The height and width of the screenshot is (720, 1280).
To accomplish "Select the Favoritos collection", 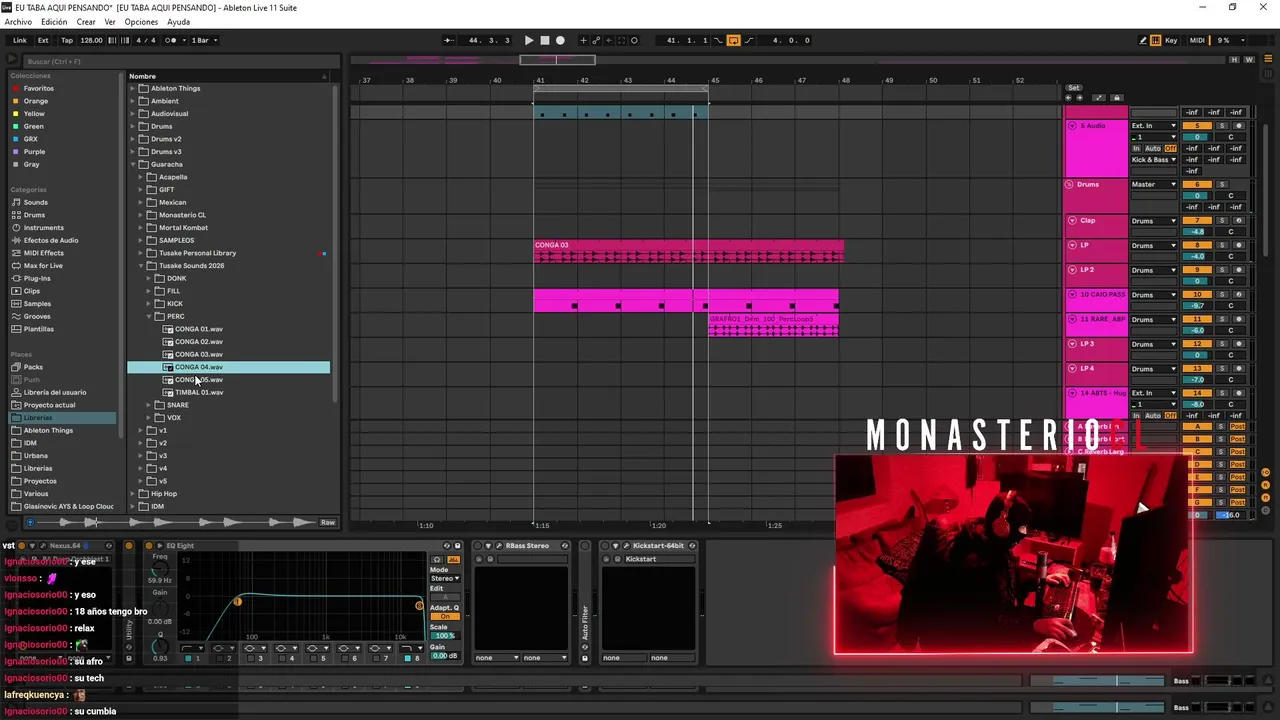I will [39, 88].
